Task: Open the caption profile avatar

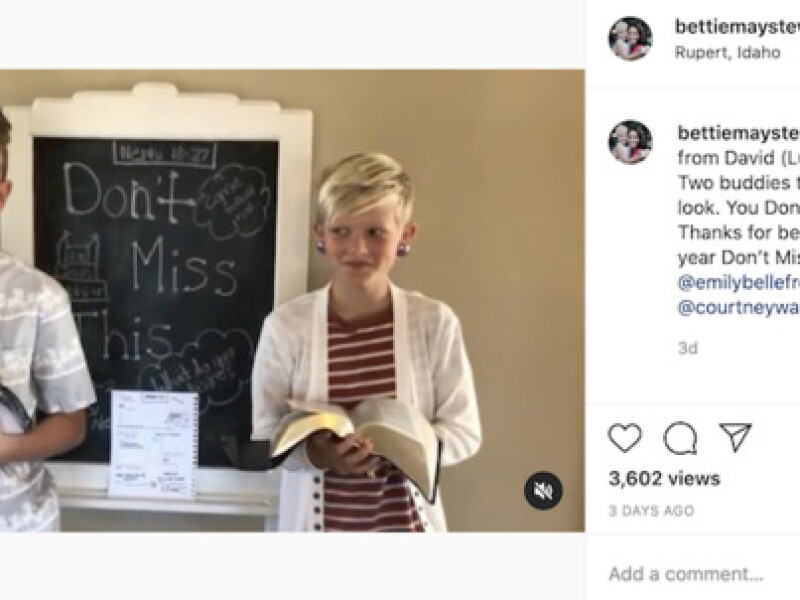Action: coord(631,142)
